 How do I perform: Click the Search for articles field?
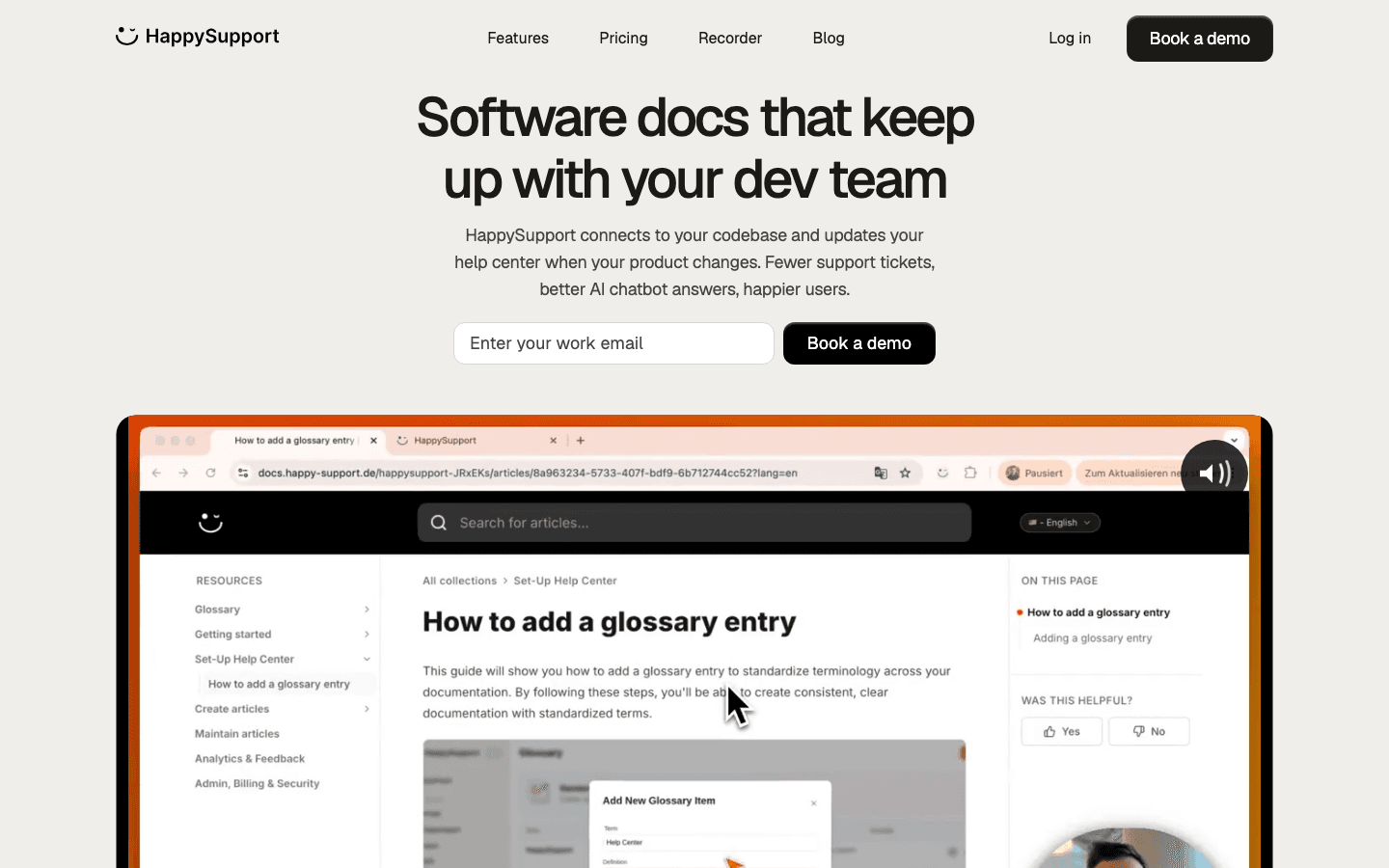coord(694,523)
